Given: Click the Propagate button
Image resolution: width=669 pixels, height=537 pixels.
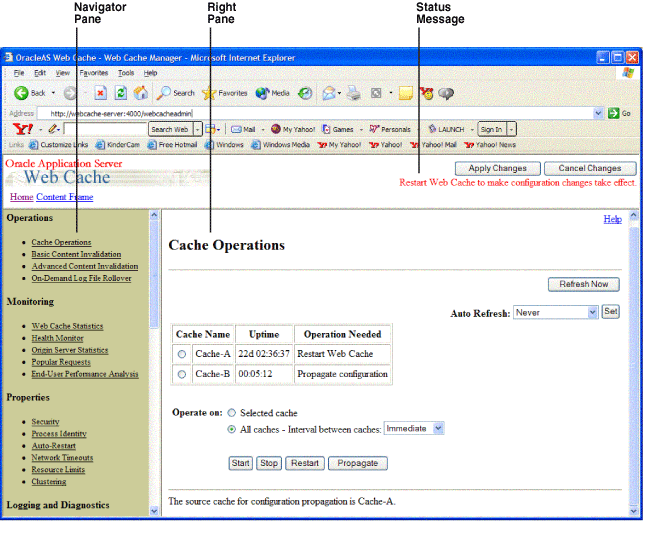Looking at the screenshot, I should pyautogui.click(x=358, y=463).
